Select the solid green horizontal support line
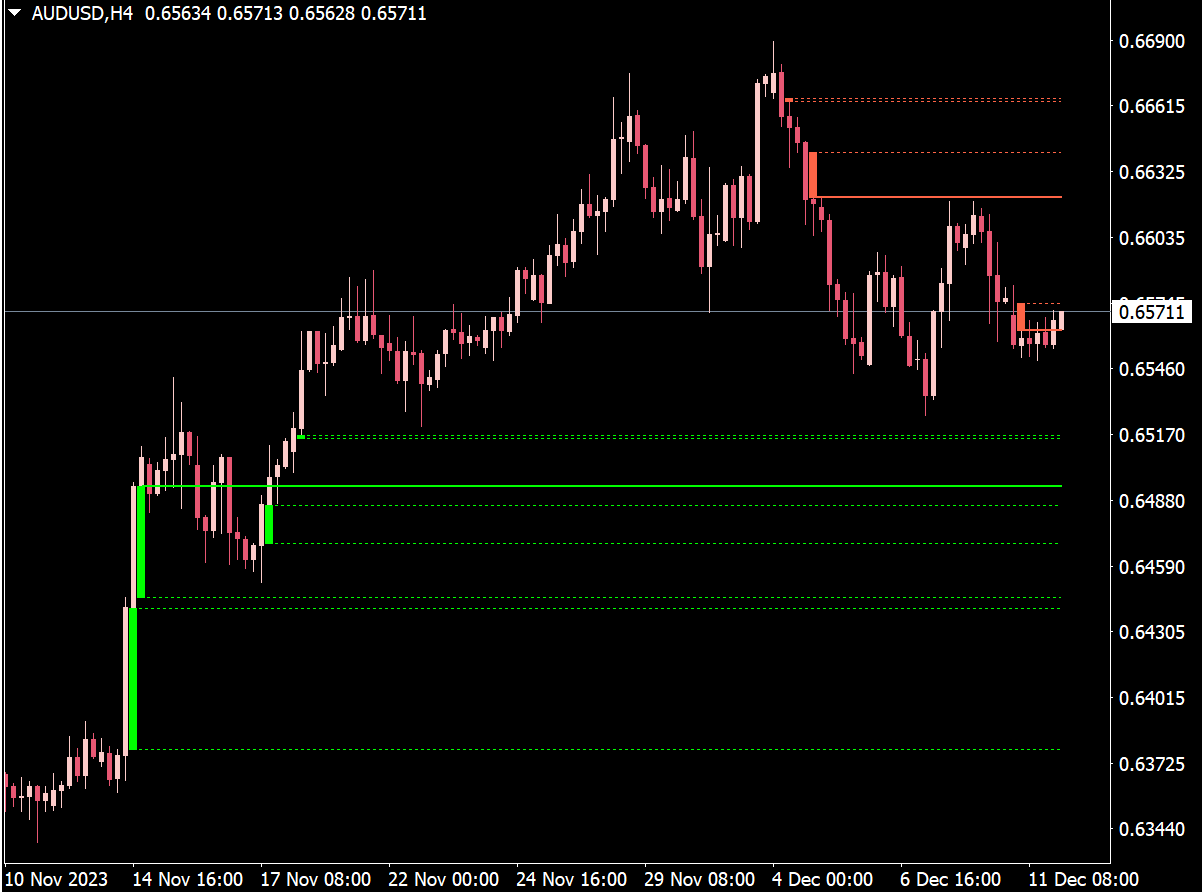Viewport: 1204px width, 892px height. tap(600, 486)
